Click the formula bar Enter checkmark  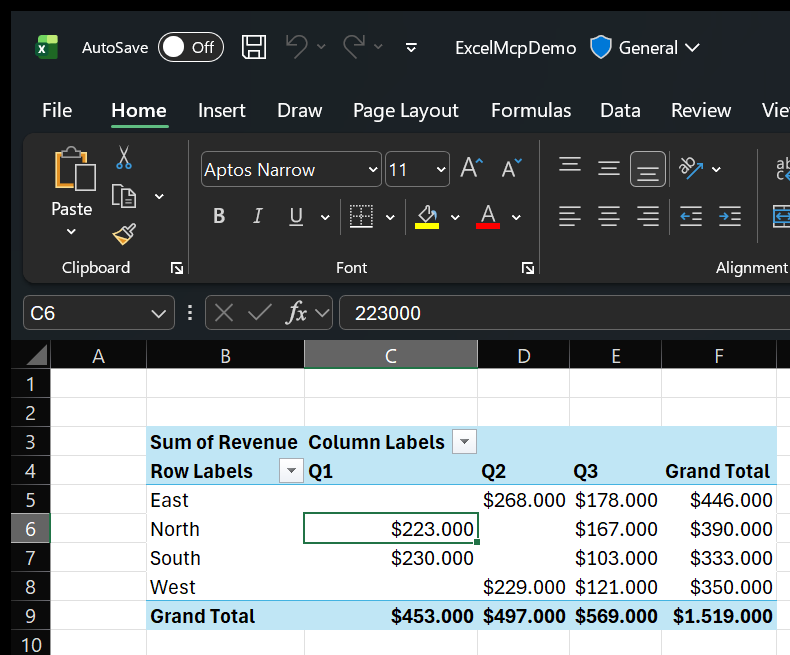tap(260, 313)
